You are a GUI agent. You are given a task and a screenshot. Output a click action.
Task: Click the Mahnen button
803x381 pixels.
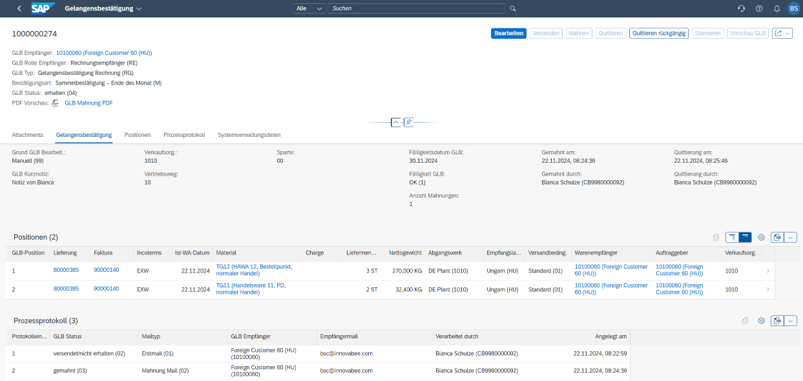point(579,33)
